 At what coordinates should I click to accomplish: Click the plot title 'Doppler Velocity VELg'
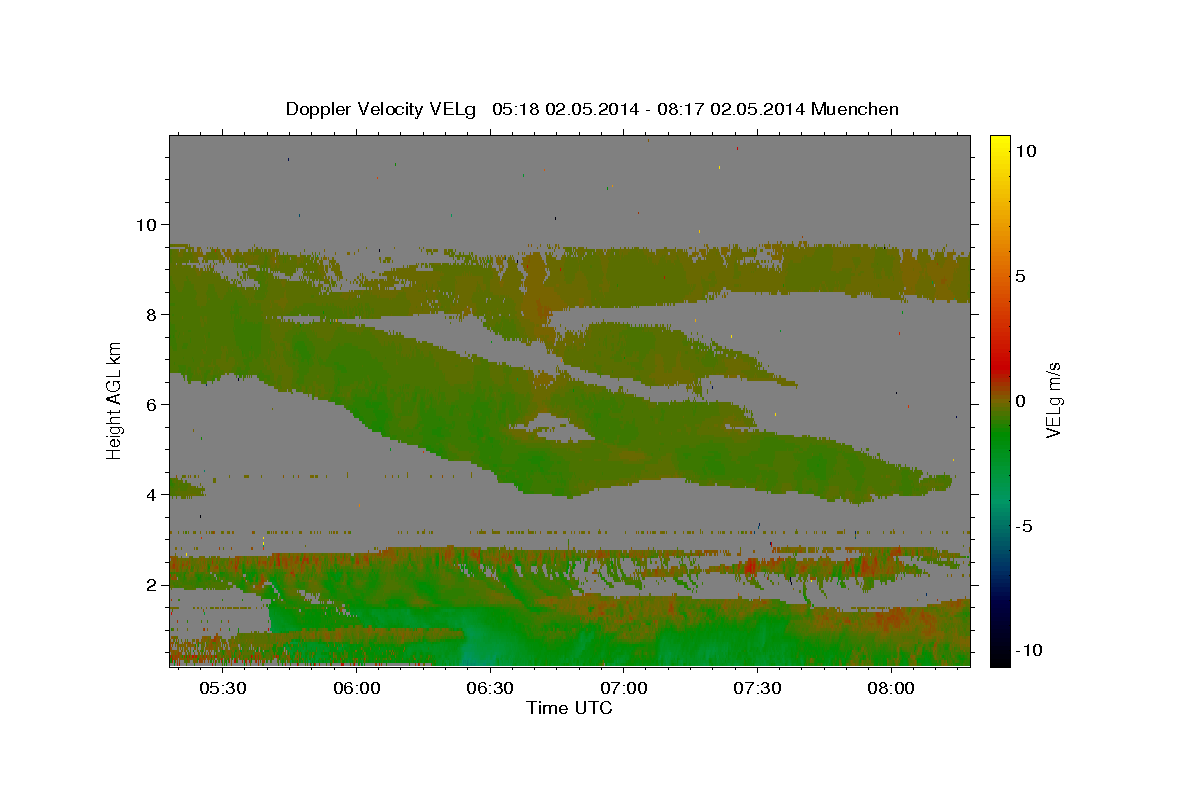tap(382, 109)
